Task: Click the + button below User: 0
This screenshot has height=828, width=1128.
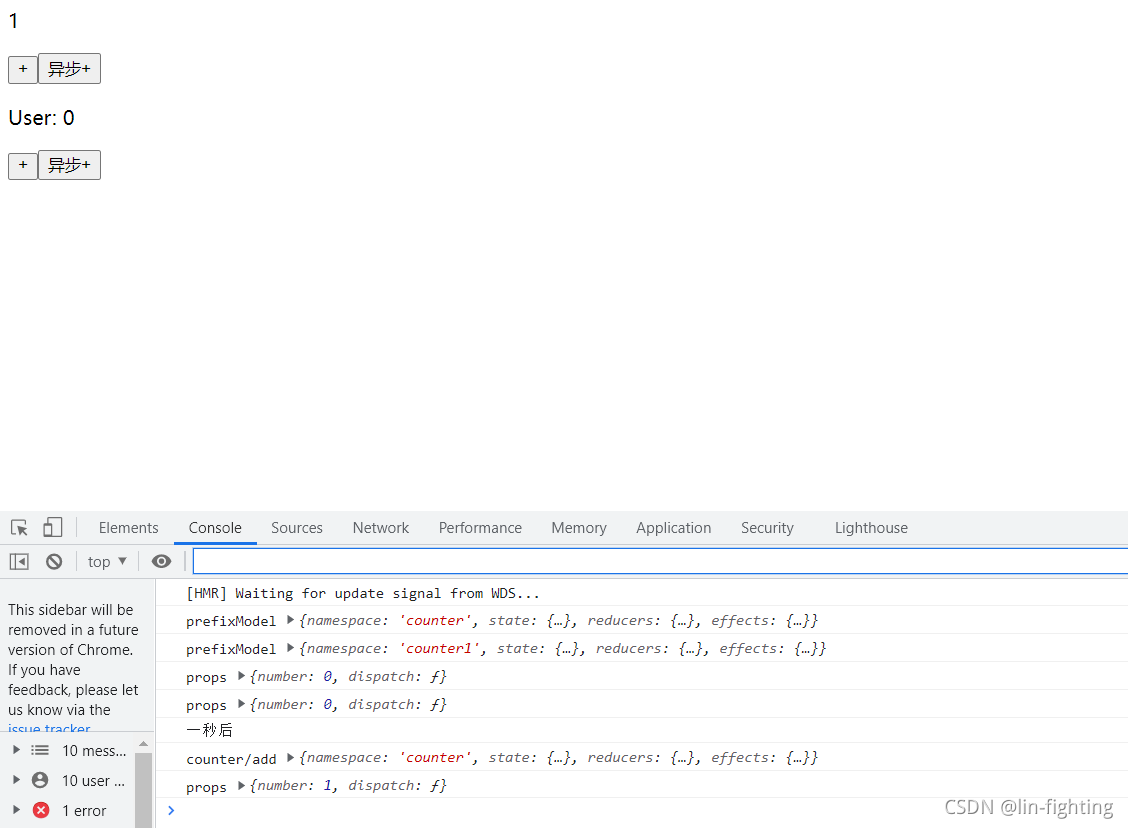Action: (23, 165)
